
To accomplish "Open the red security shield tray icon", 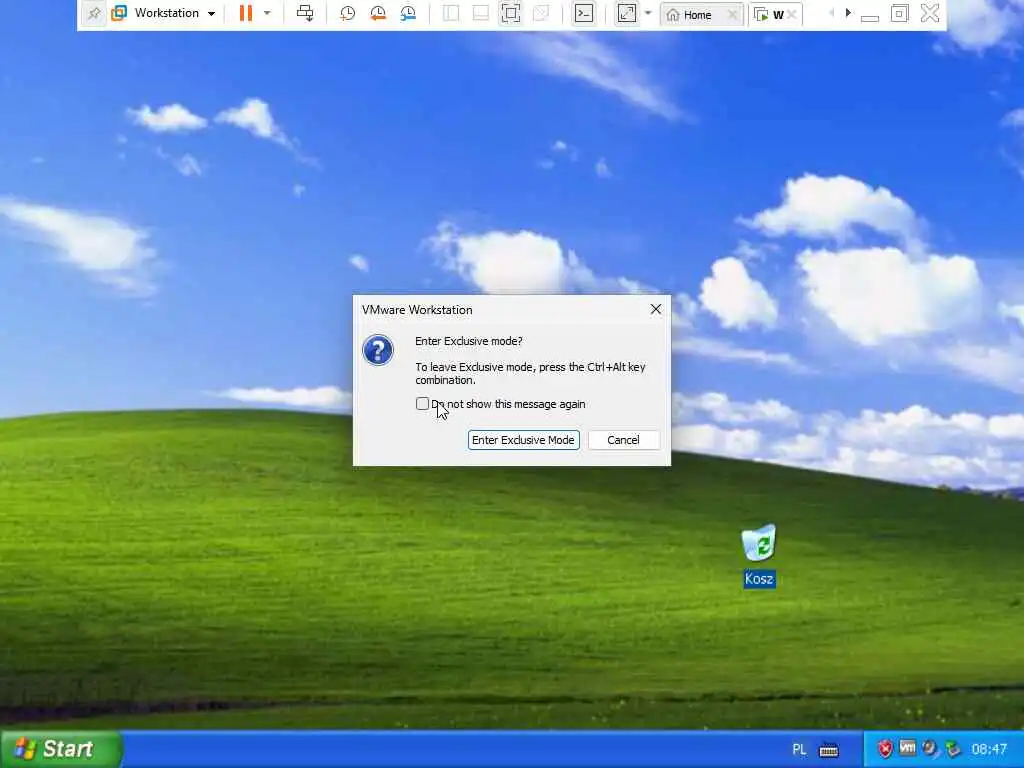I will (885, 748).
